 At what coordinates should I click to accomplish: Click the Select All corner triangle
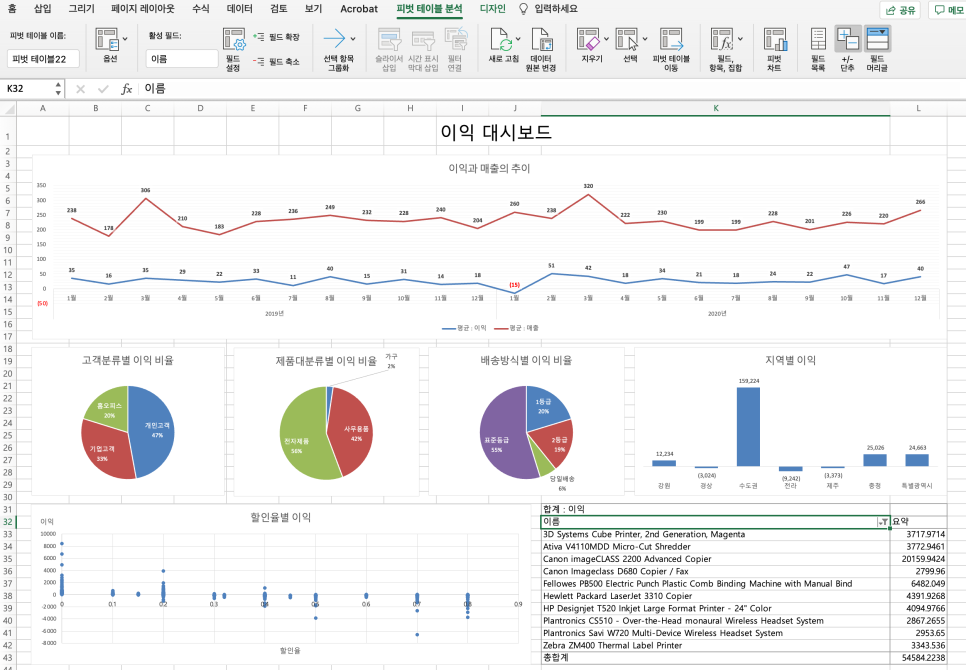pyautogui.click(x=9, y=109)
